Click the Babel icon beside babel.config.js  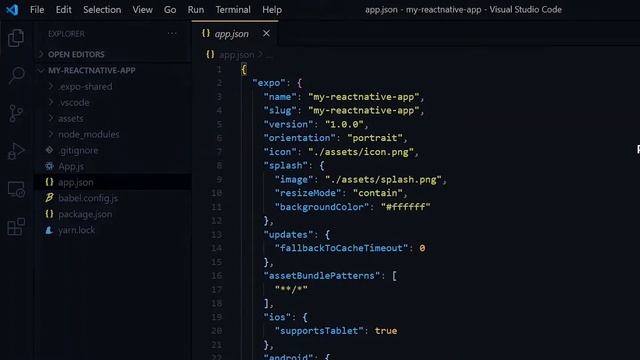pos(49,198)
